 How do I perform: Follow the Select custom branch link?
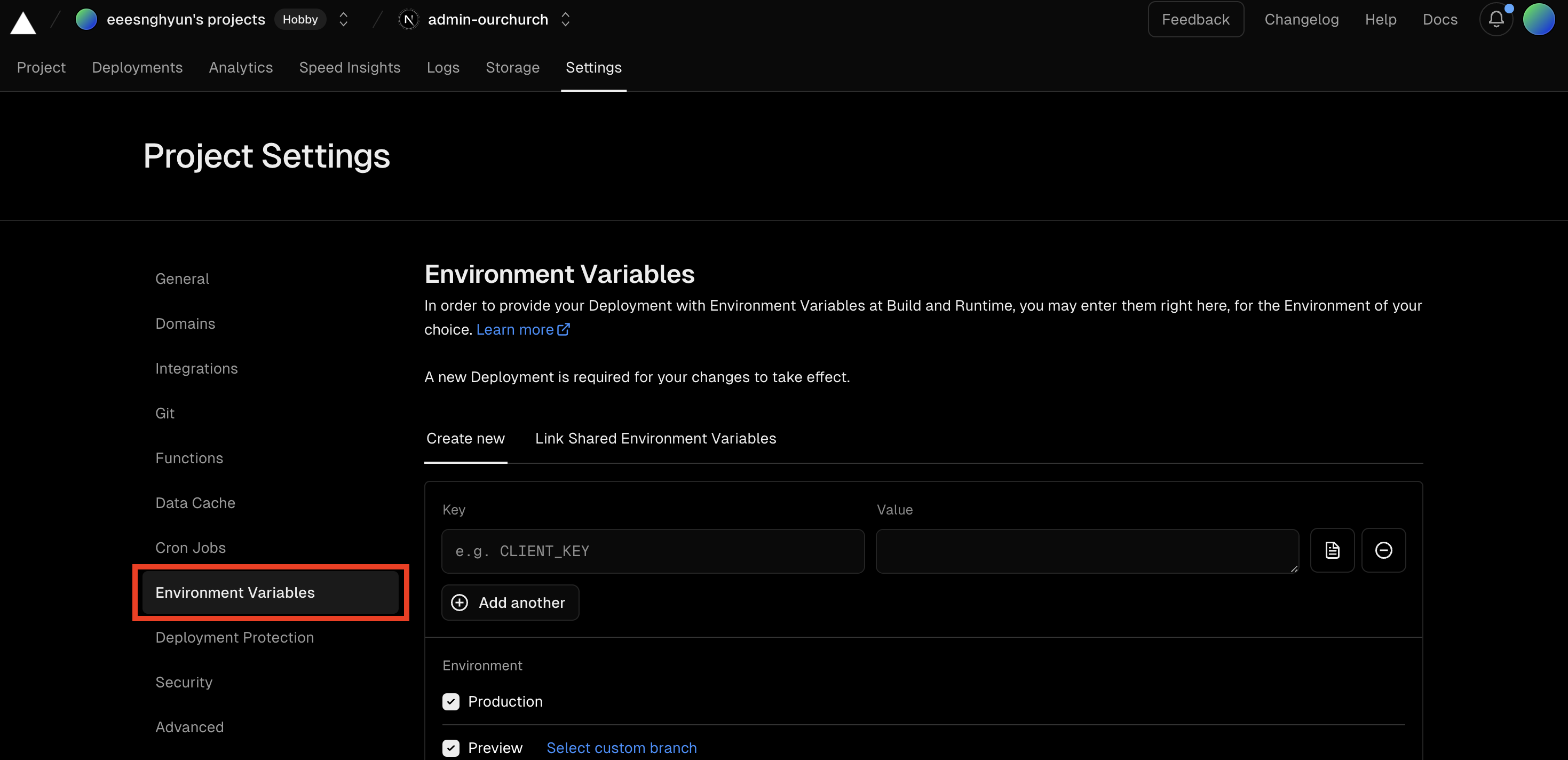[x=621, y=748]
